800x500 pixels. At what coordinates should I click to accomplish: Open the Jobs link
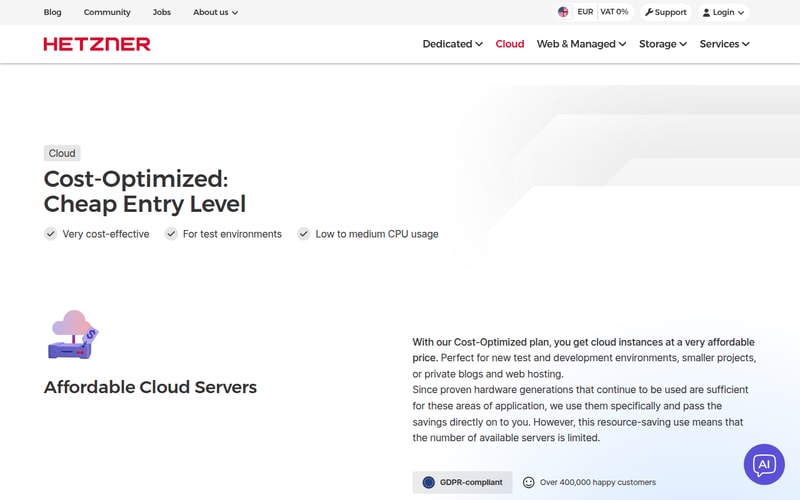click(x=162, y=12)
